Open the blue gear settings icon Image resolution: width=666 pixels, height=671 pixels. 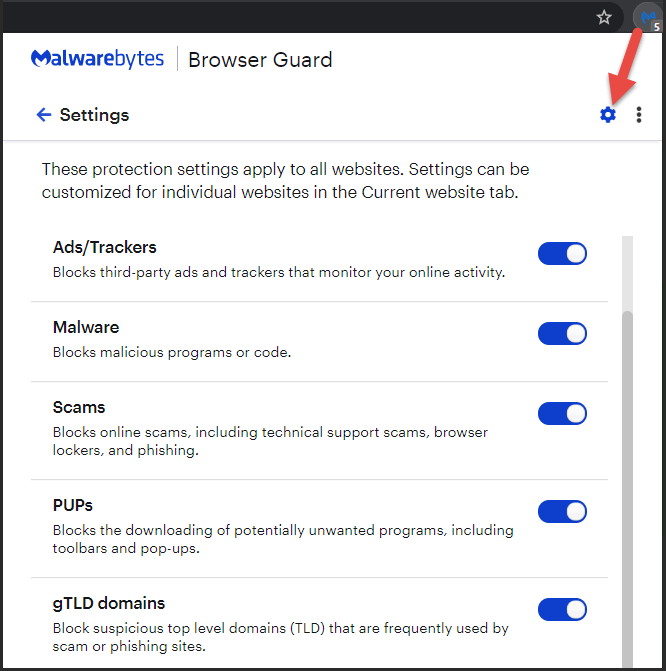608,115
